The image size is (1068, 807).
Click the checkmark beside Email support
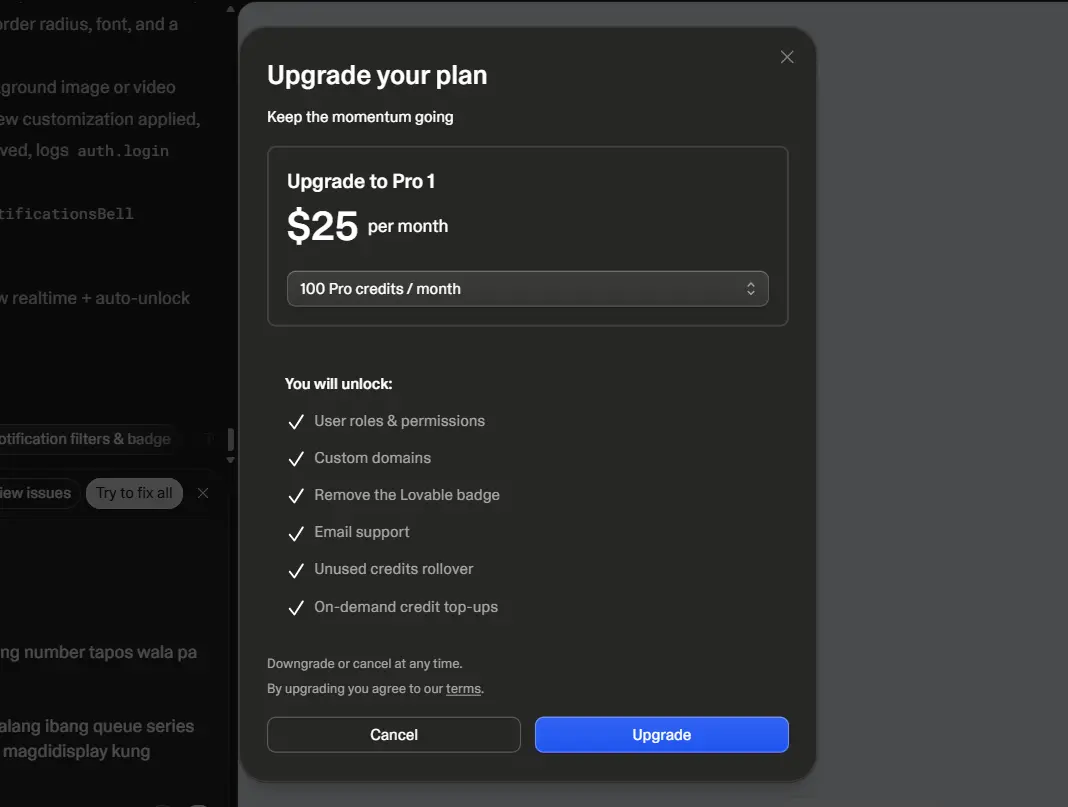coord(296,533)
